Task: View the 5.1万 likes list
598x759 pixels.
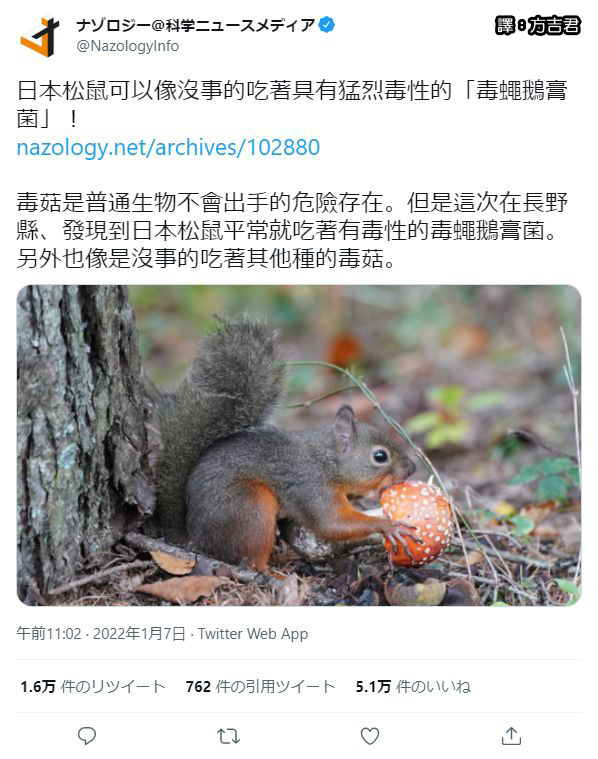Action: point(413,686)
